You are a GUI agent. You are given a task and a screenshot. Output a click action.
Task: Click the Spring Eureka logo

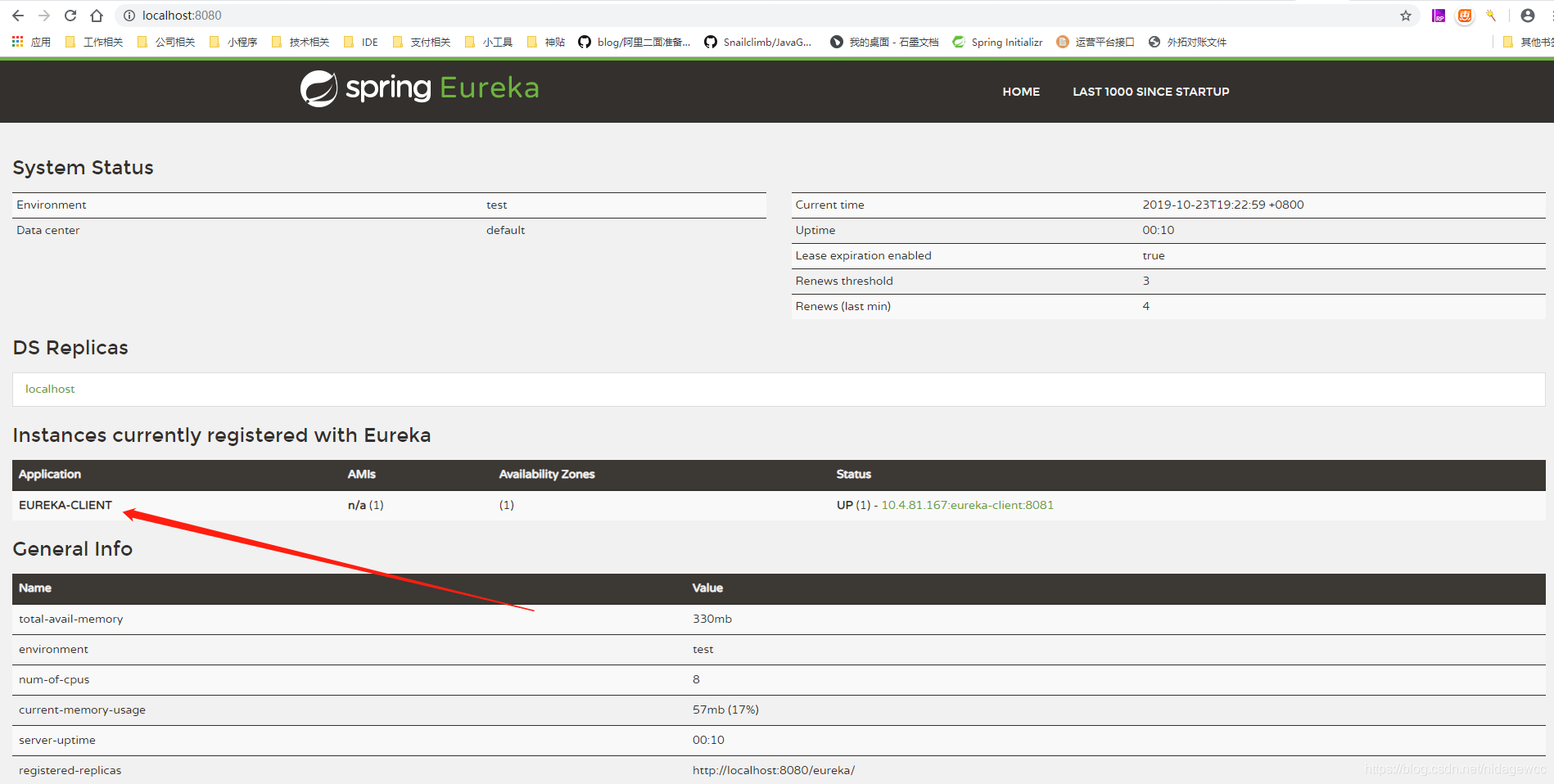point(419,88)
